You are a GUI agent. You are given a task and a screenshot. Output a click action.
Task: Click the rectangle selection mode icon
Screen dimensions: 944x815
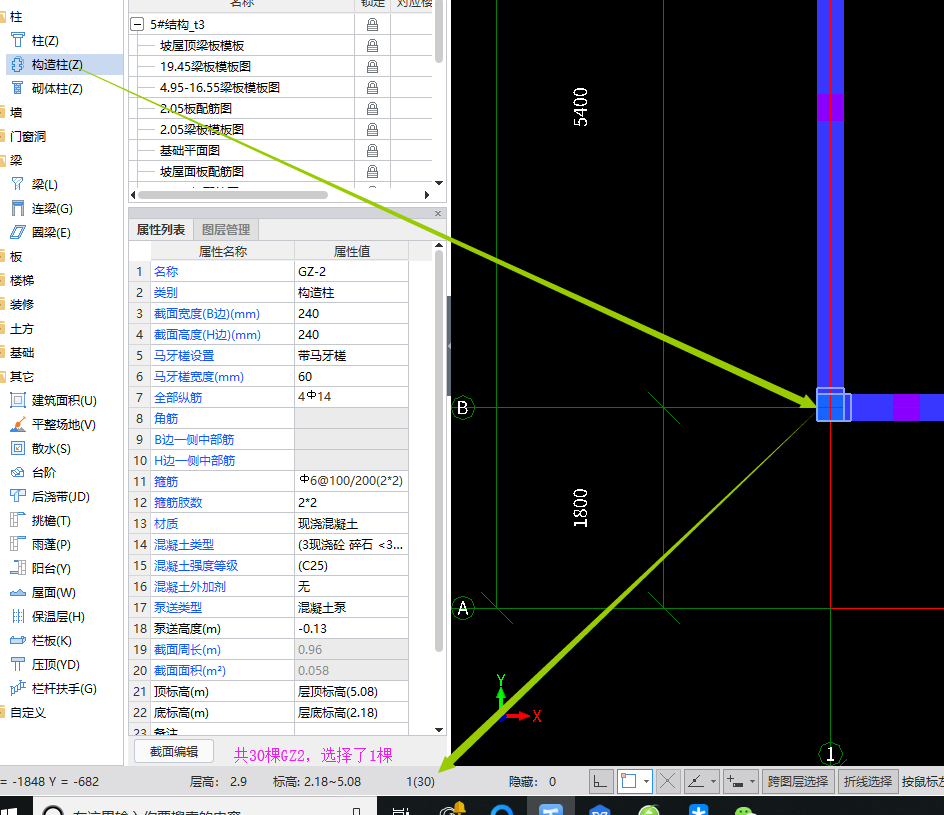[x=629, y=781]
